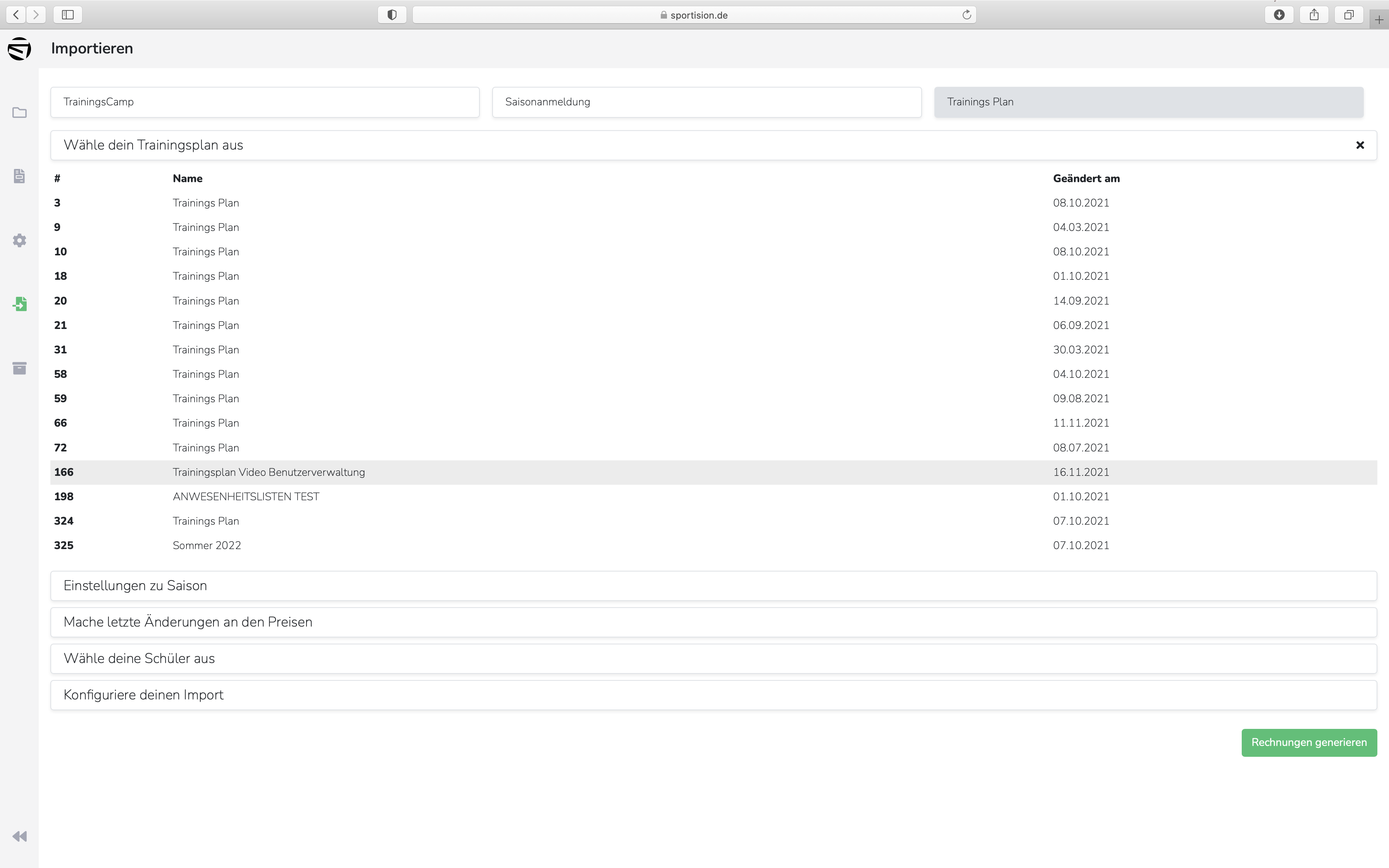Click the 'Importieren' page title
The height and width of the screenshot is (868, 1389).
[x=92, y=49]
